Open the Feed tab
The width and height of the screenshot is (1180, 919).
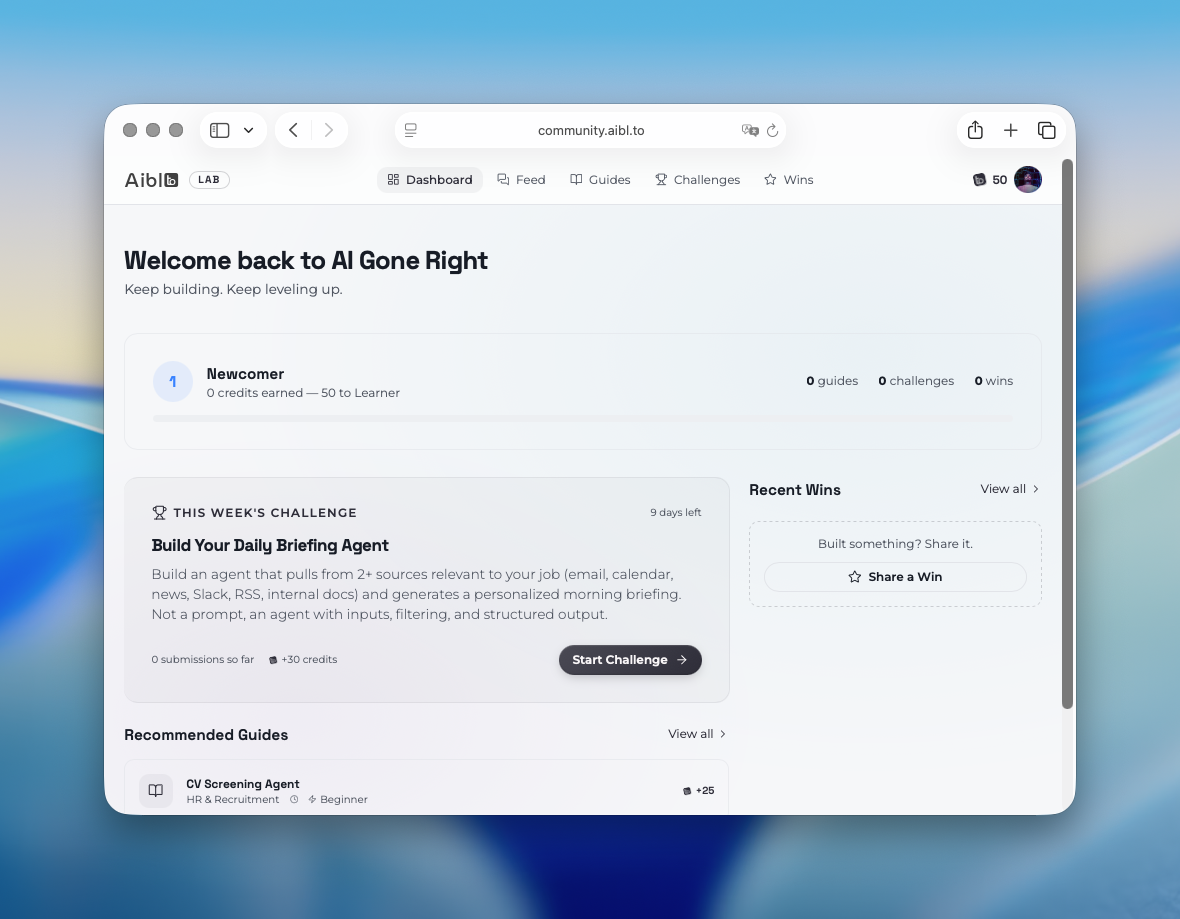coord(521,180)
